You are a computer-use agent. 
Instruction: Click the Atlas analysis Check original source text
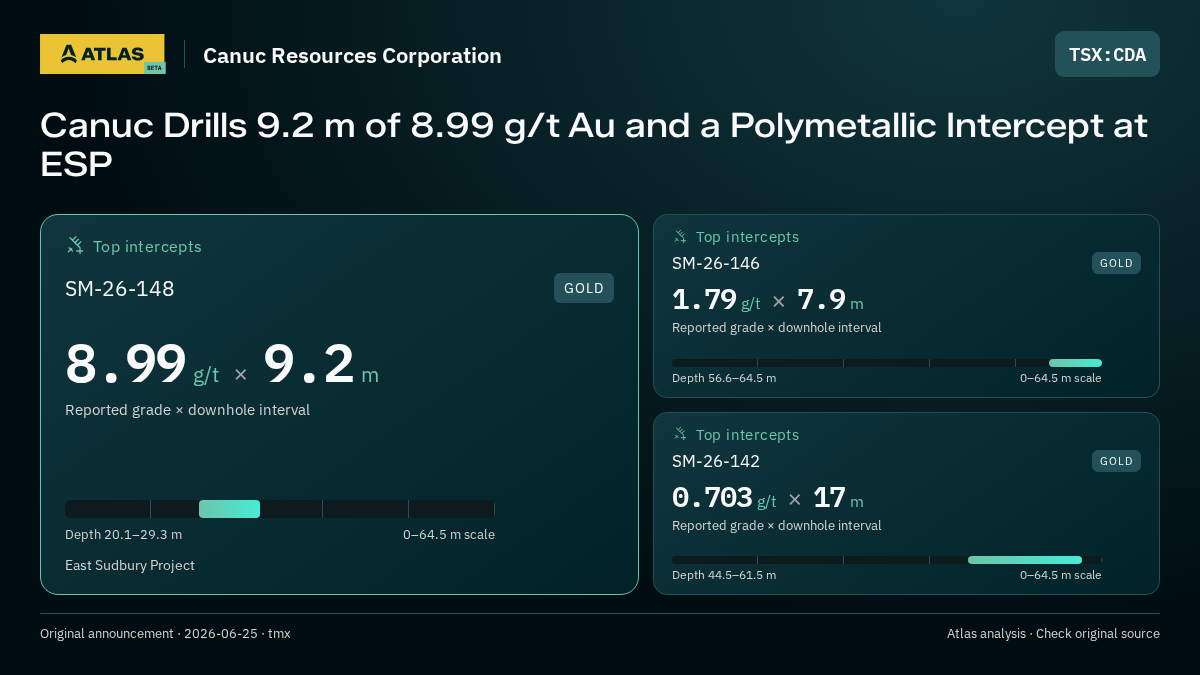(x=1053, y=633)
